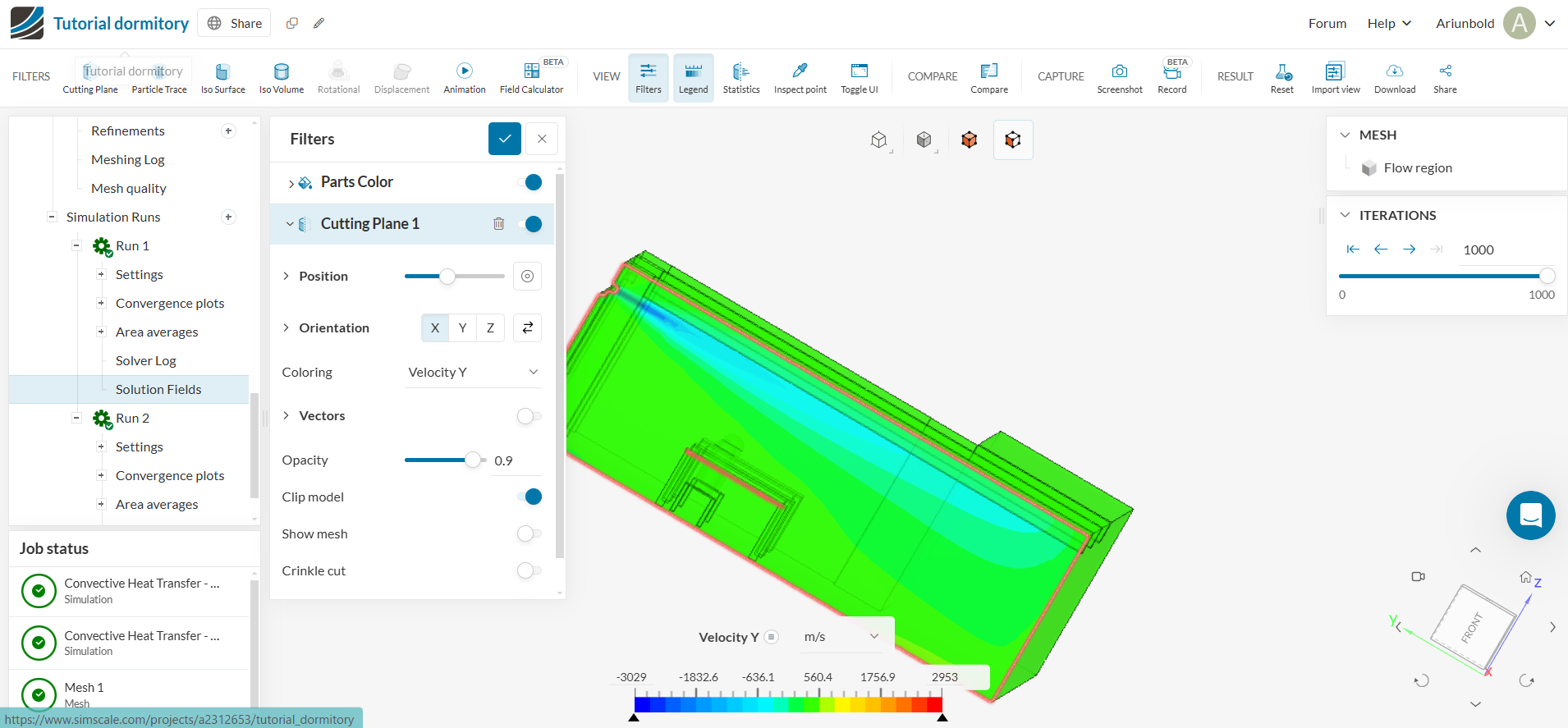Pick the position target icon
Screen dimensions: 1568x728
528,277
